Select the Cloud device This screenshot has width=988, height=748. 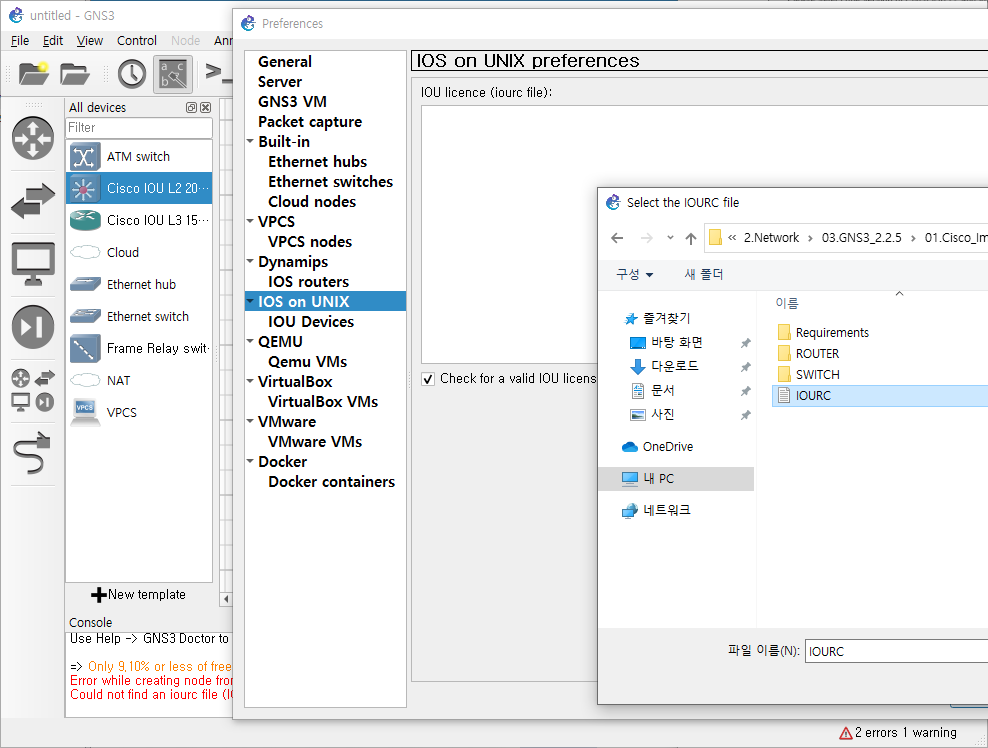coord(139,252)
